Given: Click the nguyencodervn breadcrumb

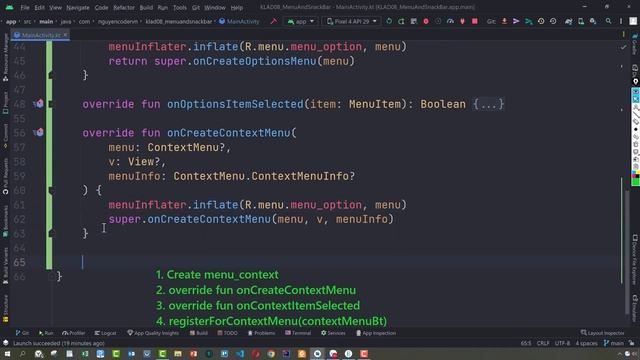Looking at the screenshot, I should click(118, 21).
